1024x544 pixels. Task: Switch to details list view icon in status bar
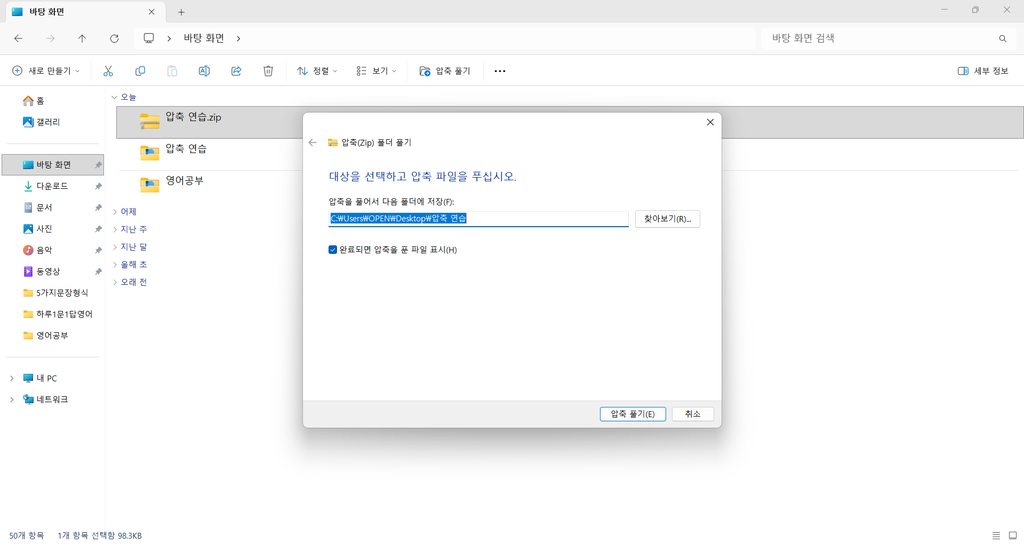(x=996, y=536)
